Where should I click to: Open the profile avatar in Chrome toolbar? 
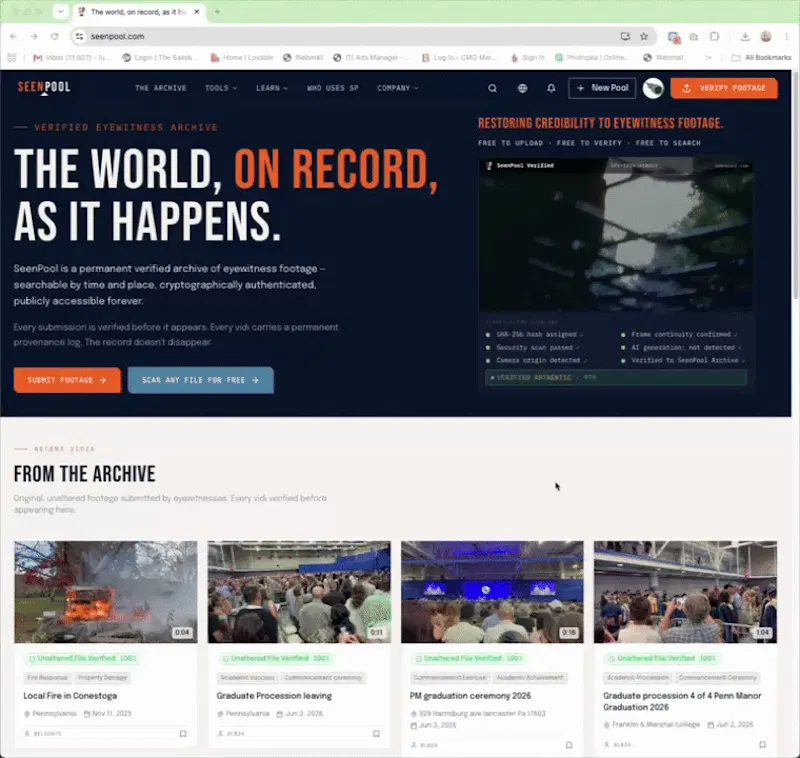766,36
